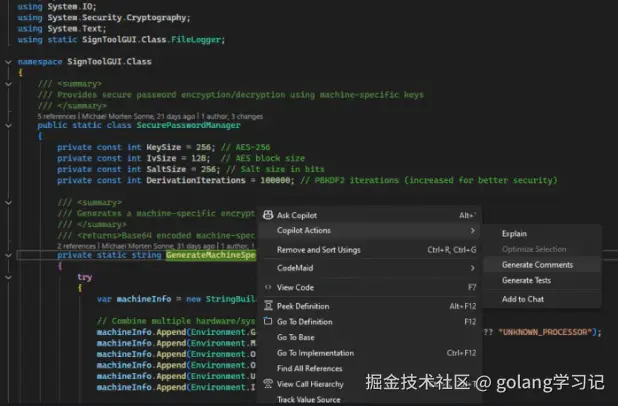Click the IvSize constant name
Image resolution: width=618 pixels, height=406 pixels.
pos(161,158)
